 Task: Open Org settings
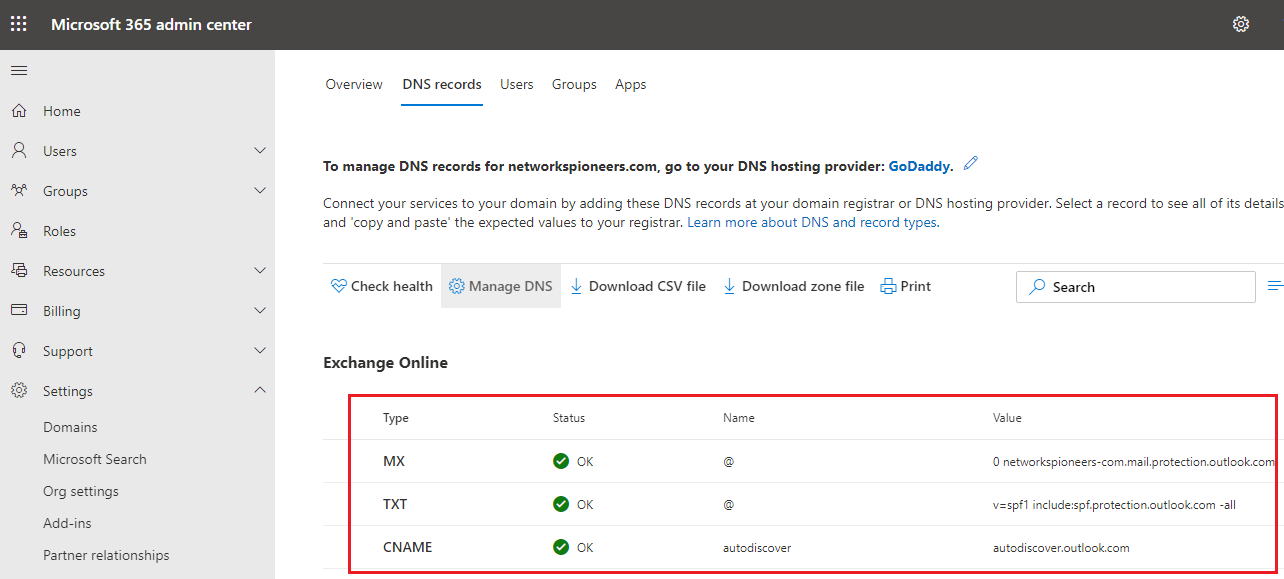coord(81,491)
